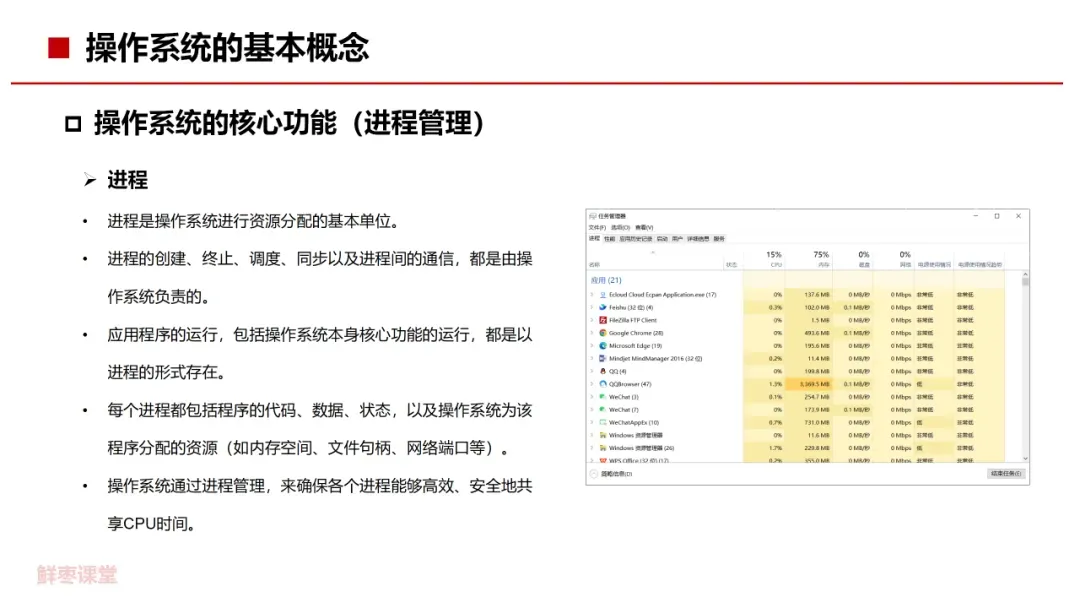Screen dimensions: 1080x608
Task: Click the scrollbar up arrow in Task Manager
Action: pos(1025,274)
